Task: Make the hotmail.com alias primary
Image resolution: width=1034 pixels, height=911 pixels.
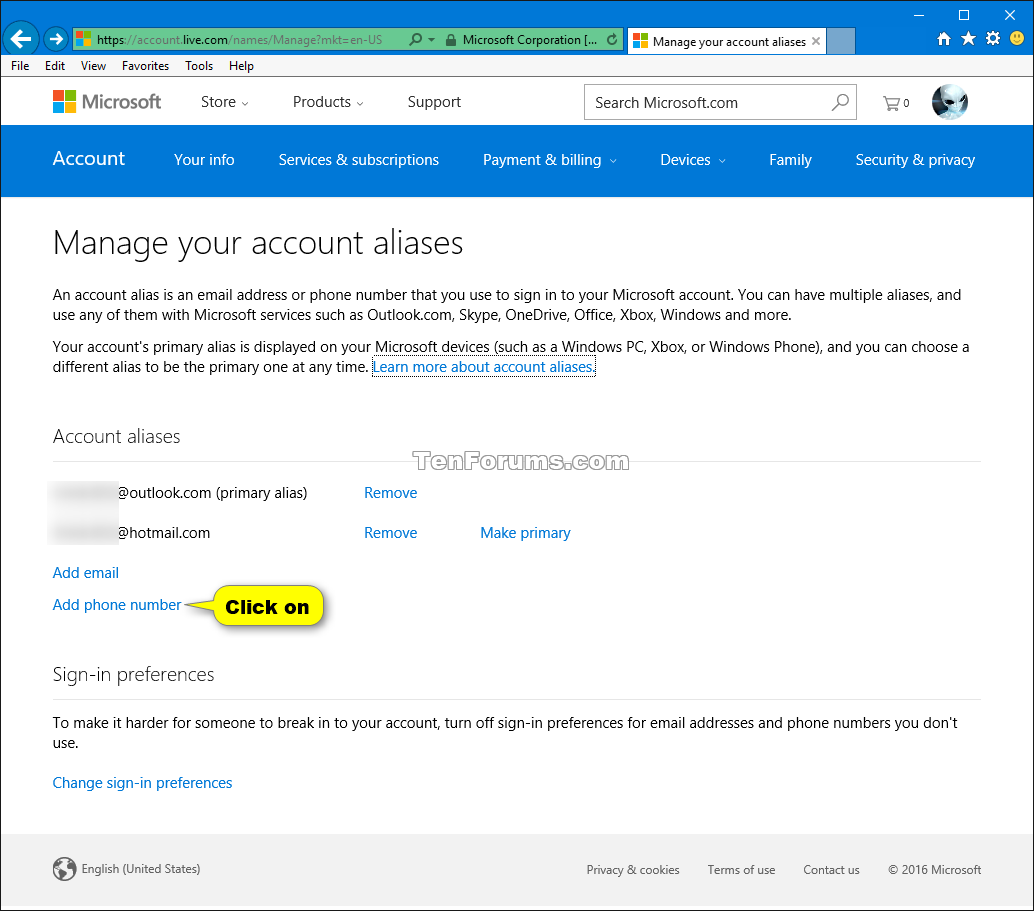Action: 525,532
